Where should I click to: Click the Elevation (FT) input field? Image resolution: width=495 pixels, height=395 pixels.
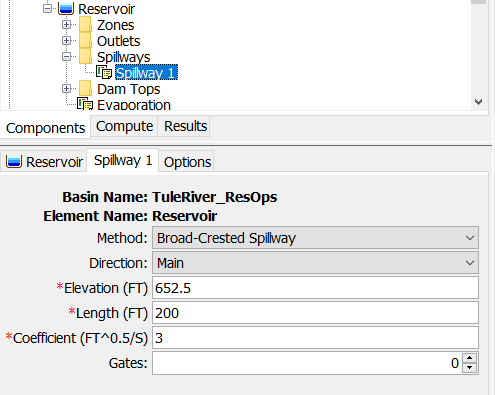(315, 288)
